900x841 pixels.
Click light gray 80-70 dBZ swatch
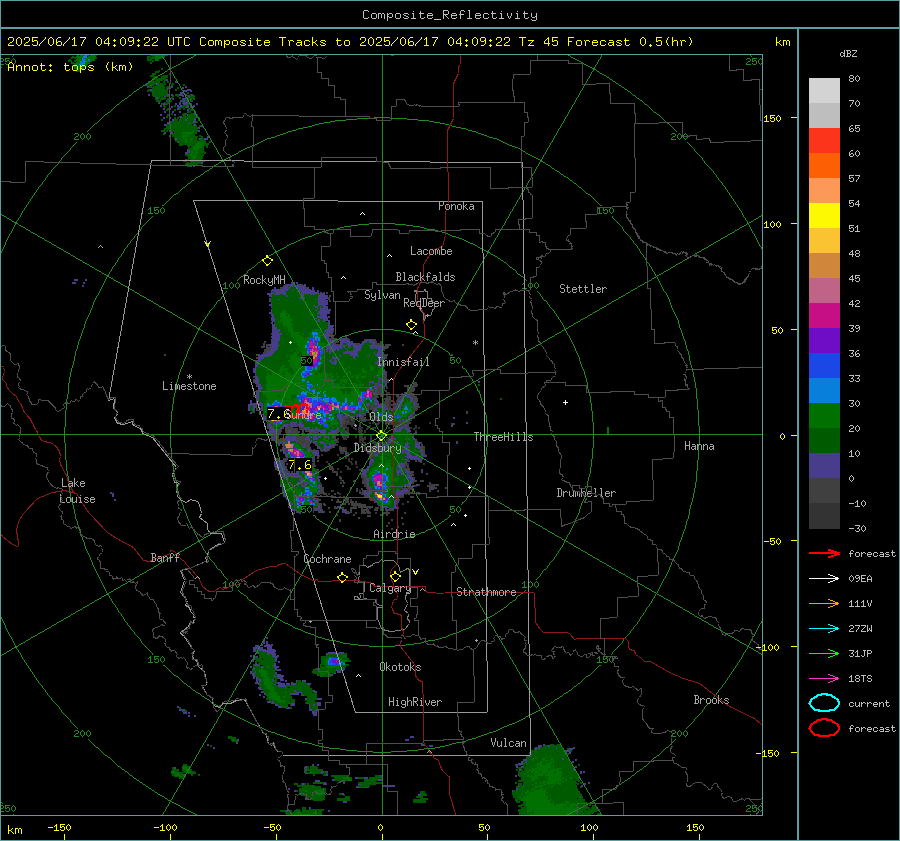824,90
